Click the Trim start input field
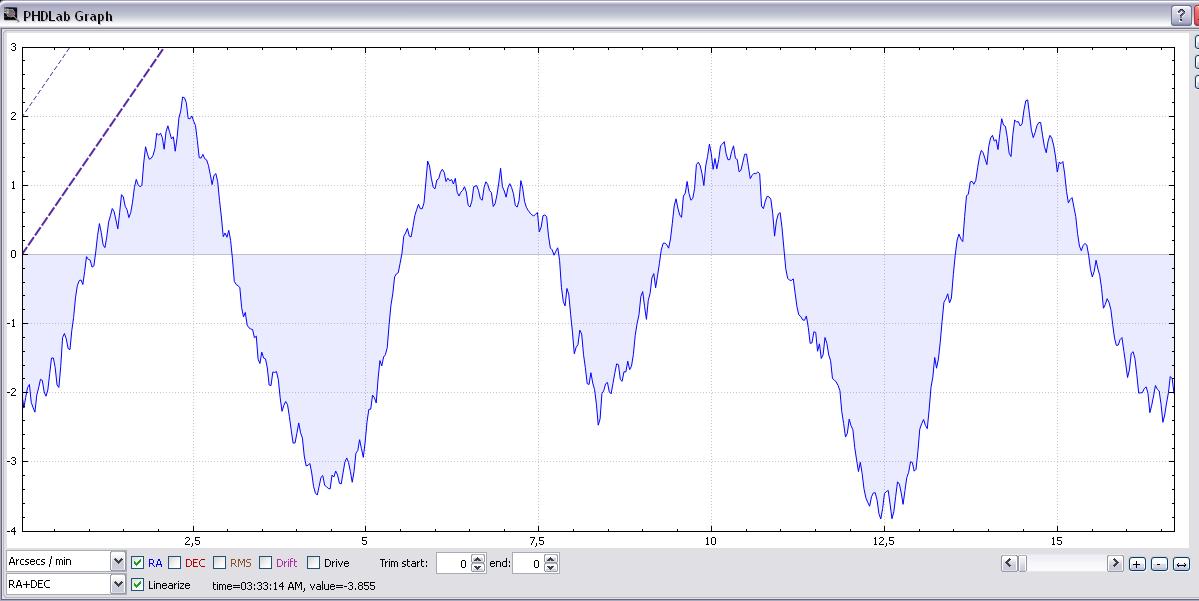 pyautogui.click(x=454, y=564)
